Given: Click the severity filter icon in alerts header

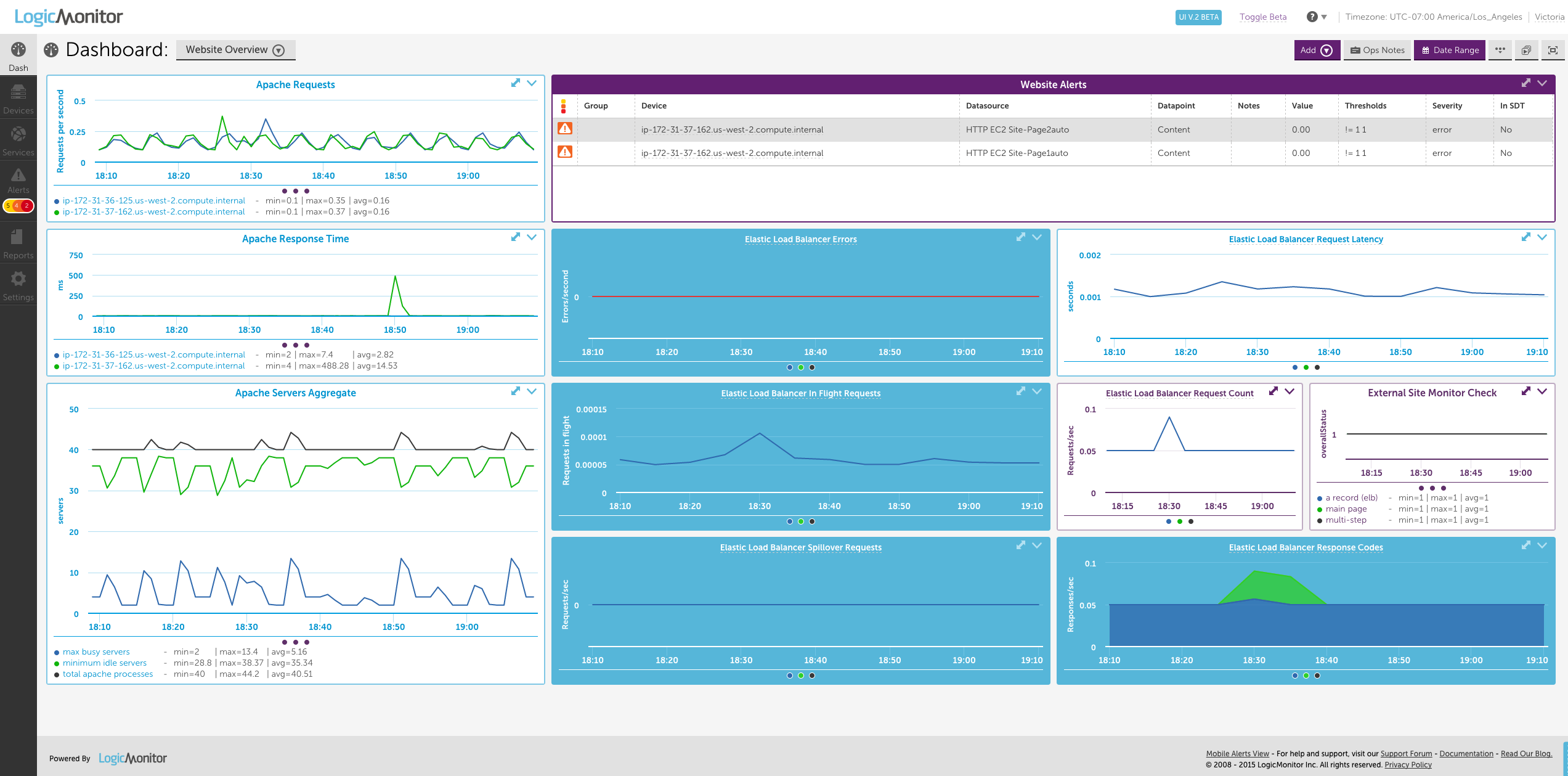Looking at the screenshot, I should [x=563, y=106].
